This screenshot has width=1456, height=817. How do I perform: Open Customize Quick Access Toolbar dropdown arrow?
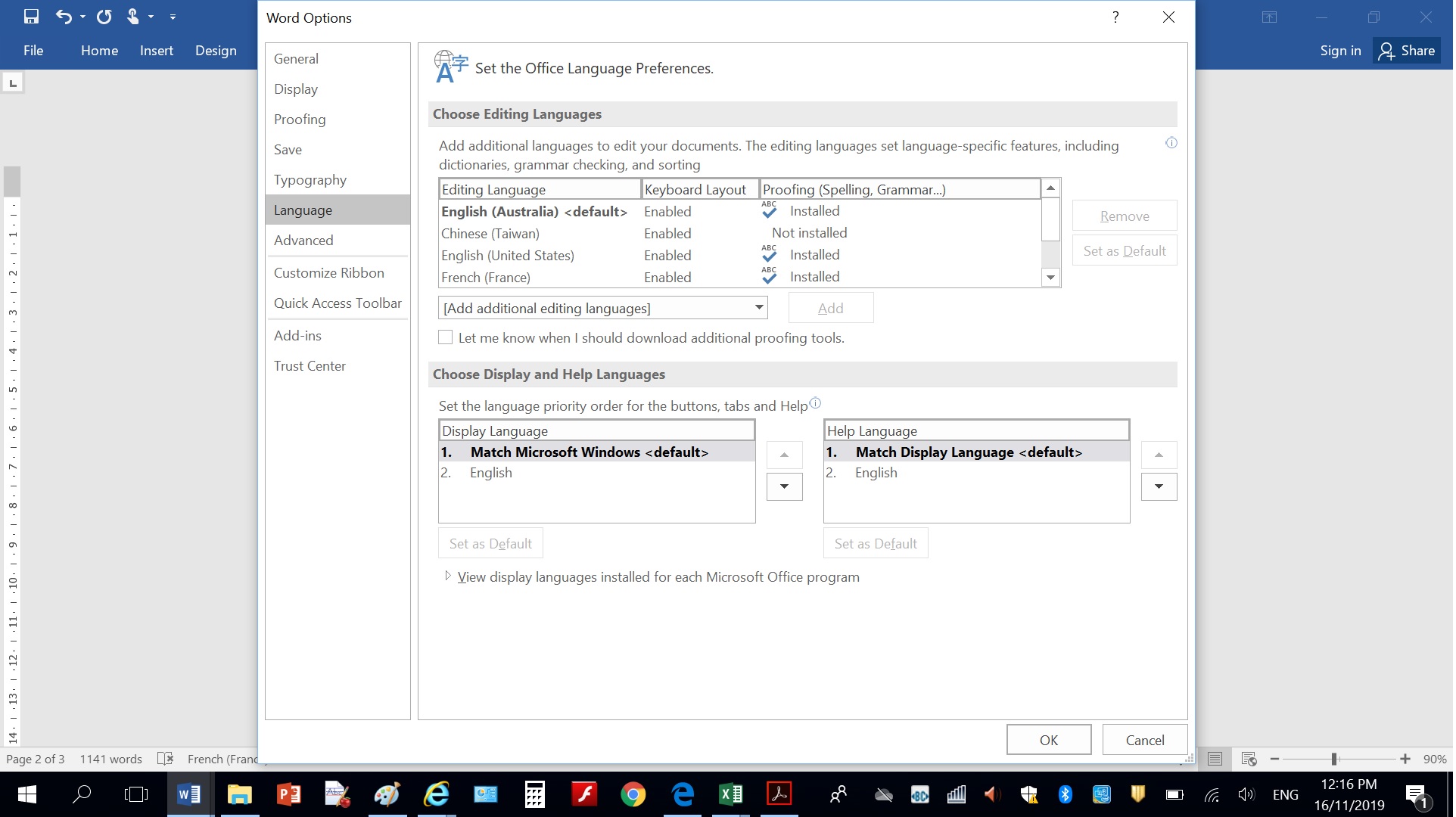(173, 17)
